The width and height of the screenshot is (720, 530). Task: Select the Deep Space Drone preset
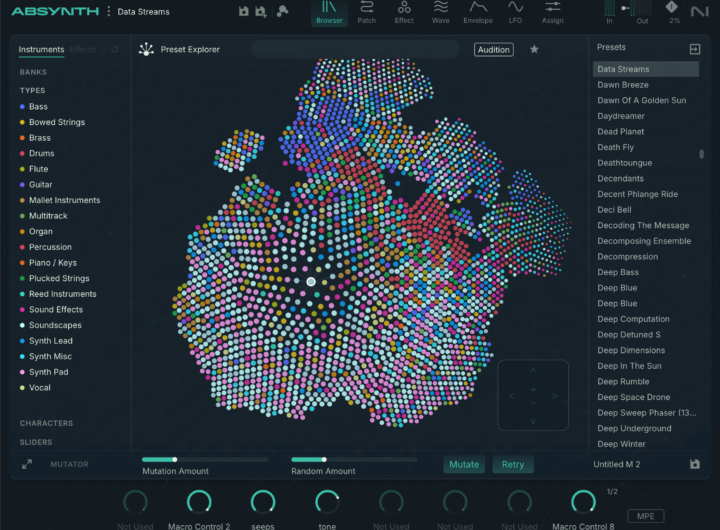634,397
